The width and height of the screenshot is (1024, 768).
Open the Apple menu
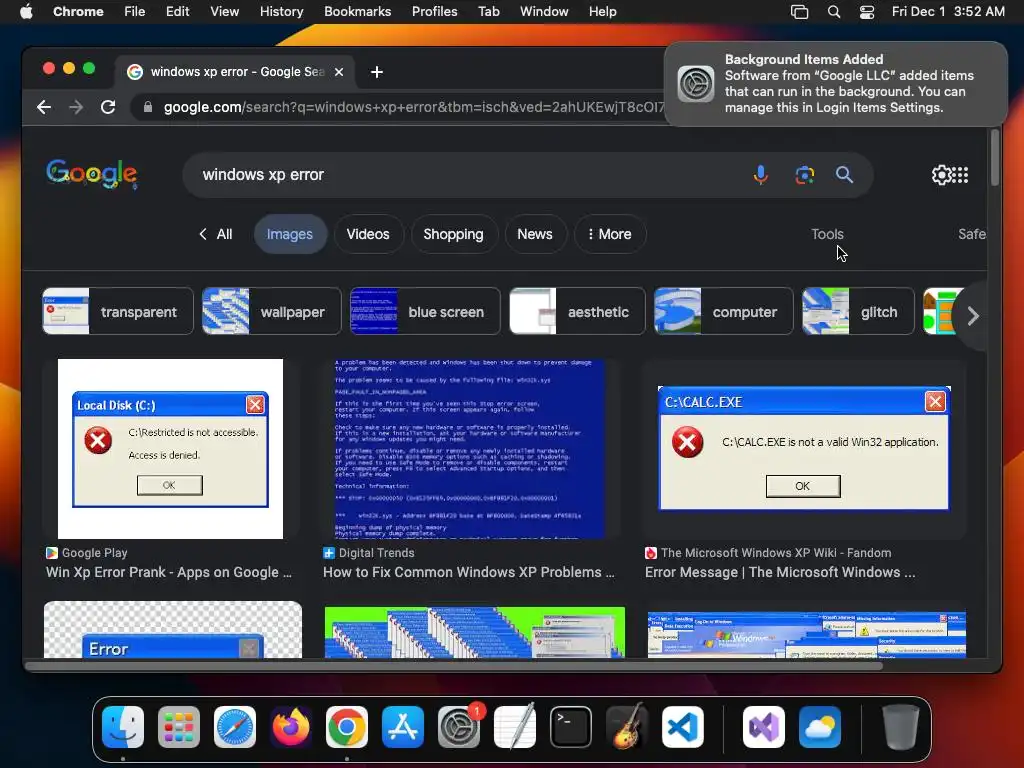26,12
